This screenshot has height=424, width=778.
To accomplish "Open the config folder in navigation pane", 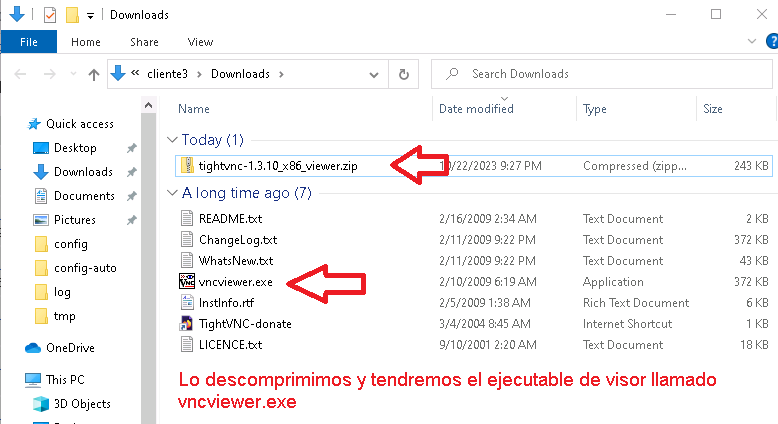I will (x=70, y=244).
